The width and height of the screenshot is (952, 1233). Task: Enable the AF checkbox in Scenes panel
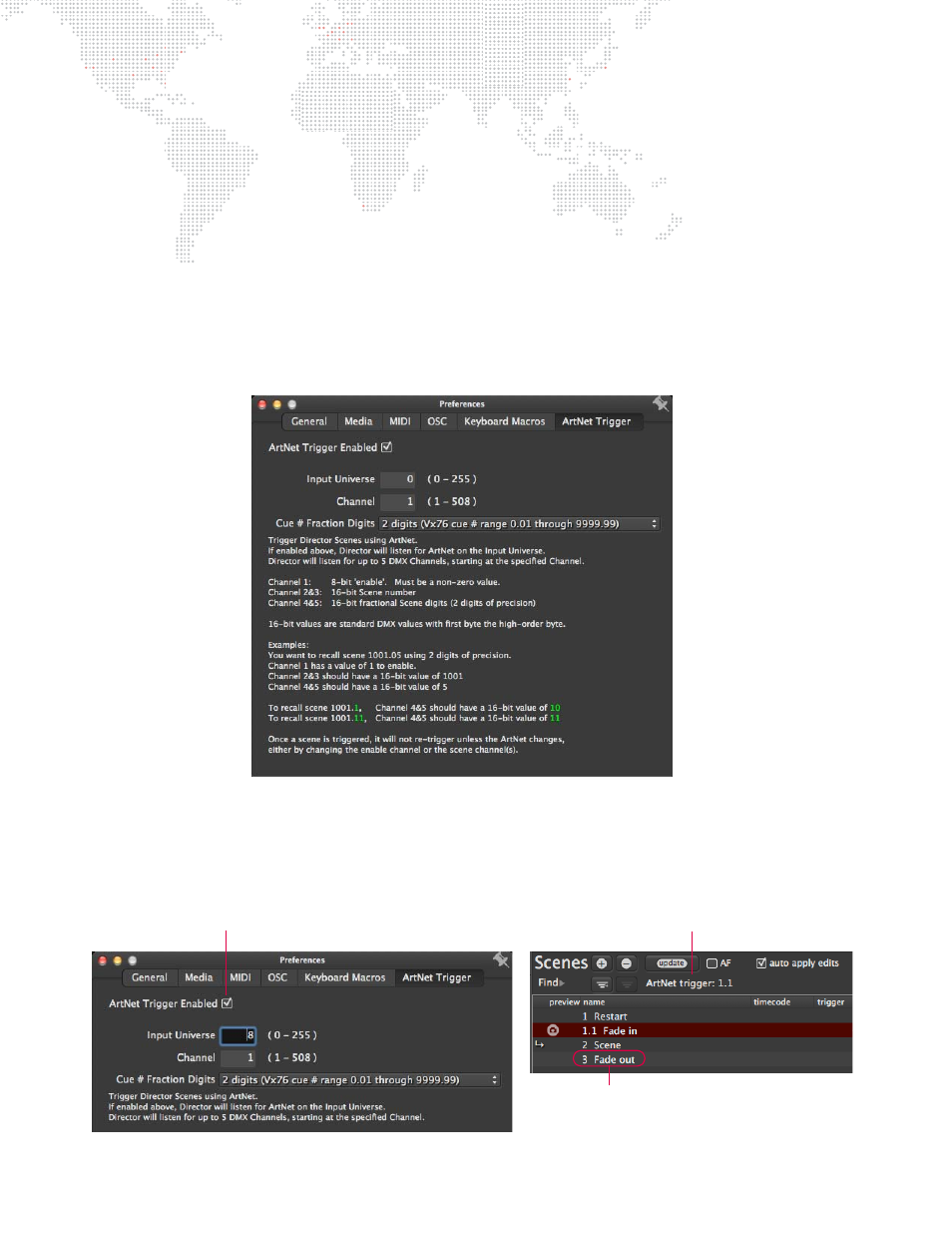pos(712,963)
